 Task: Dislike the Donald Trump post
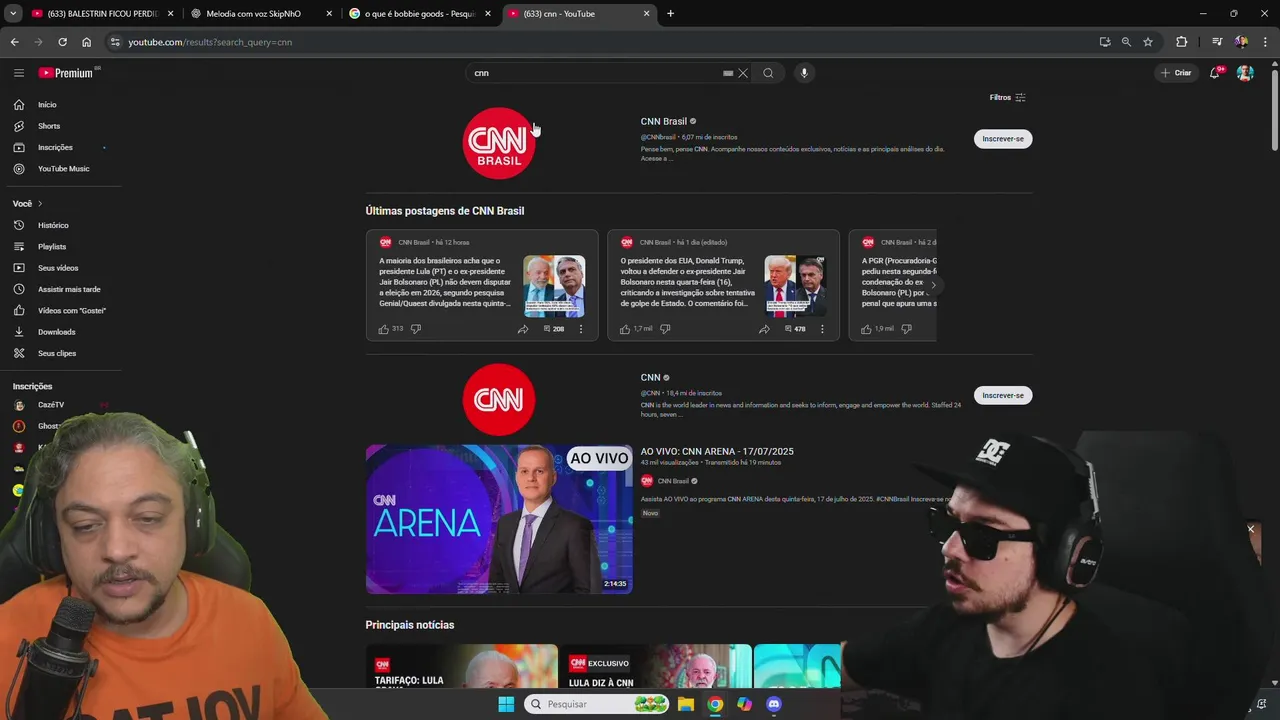665,329
